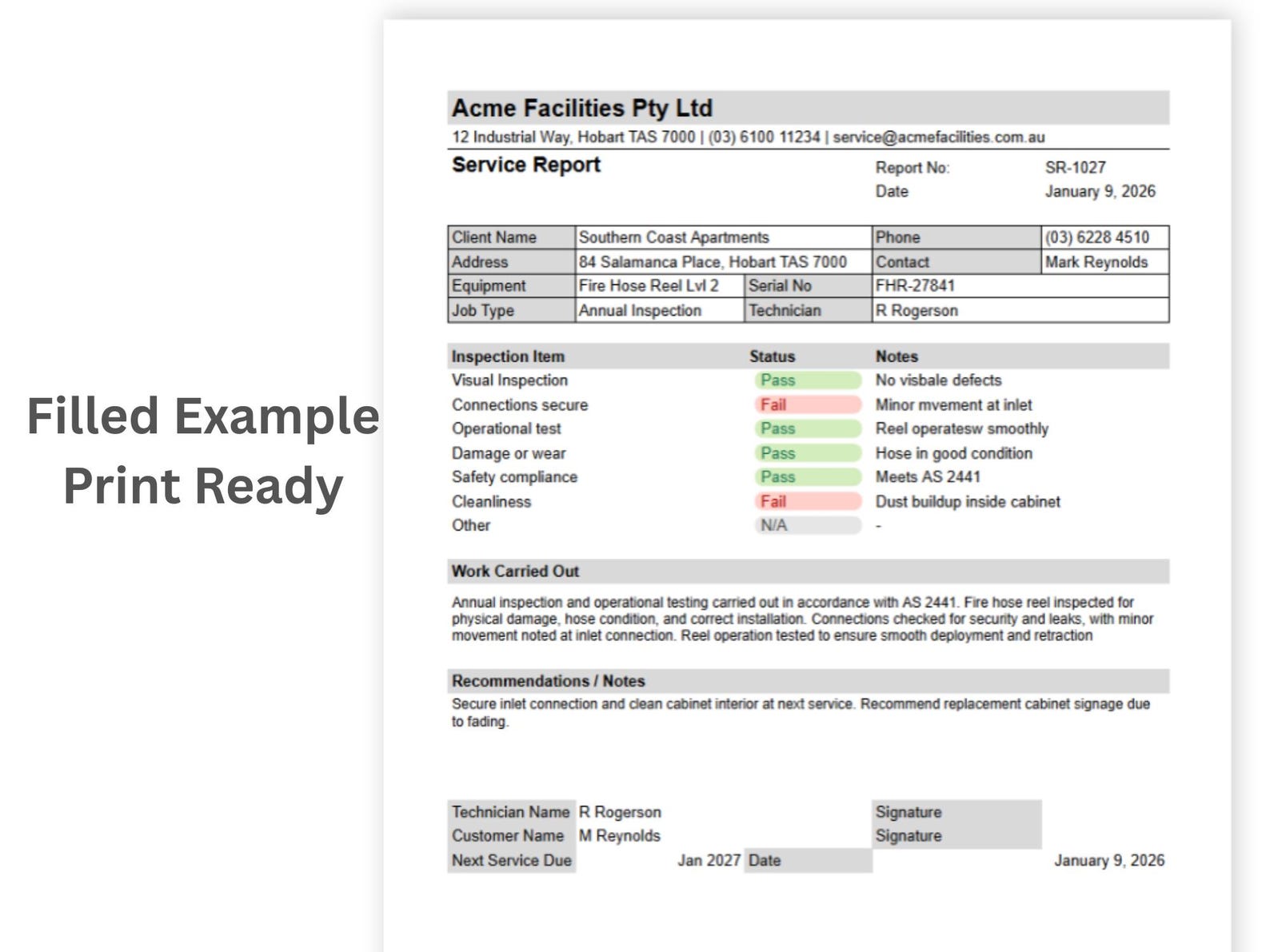Click the 'Acme Facilities Pty Ltd' company heading

[581, 108]
